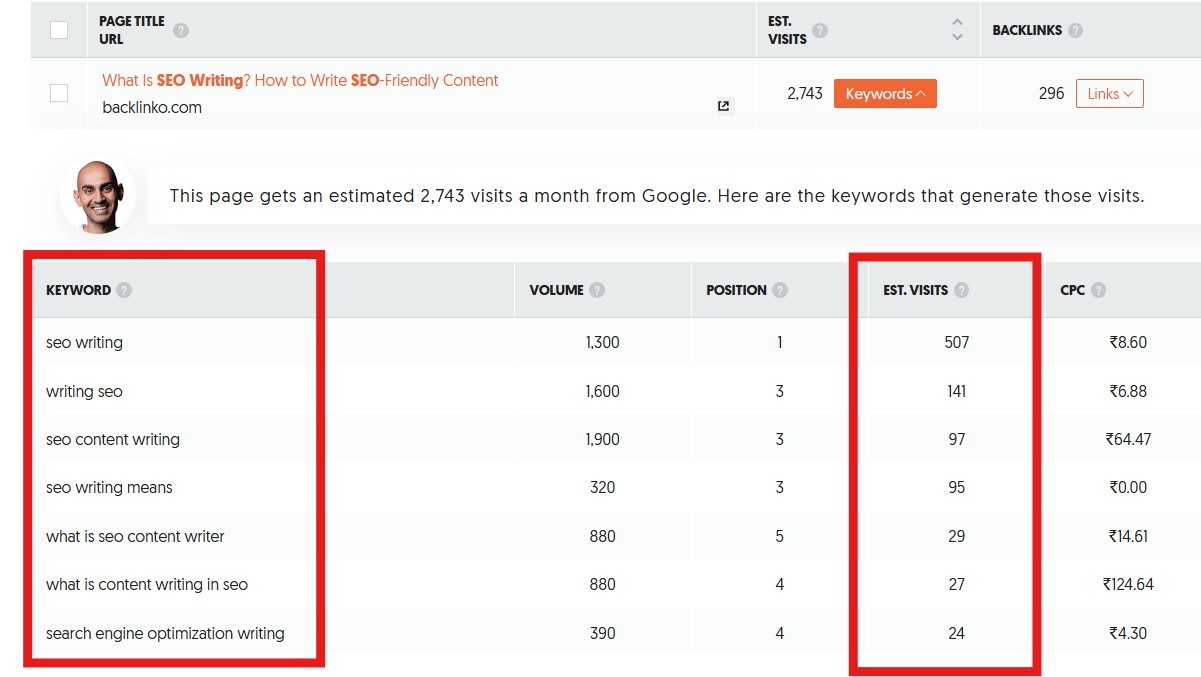1201x677 pixels.
Task: Select 'what is seo content writer' keyword
Action: 135,536
